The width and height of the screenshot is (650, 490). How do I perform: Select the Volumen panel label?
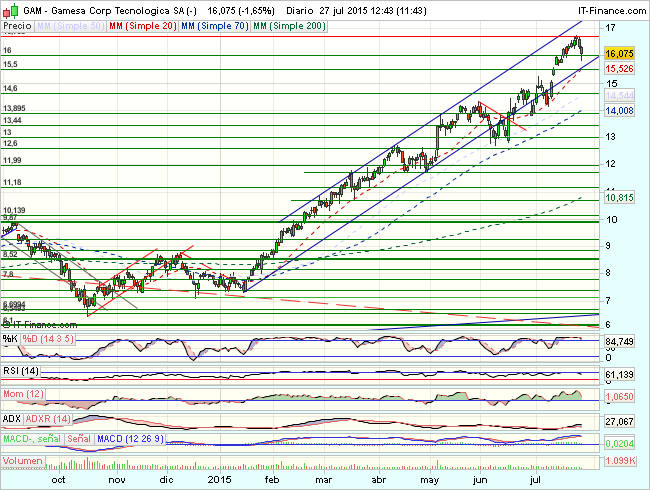(23, 461)
